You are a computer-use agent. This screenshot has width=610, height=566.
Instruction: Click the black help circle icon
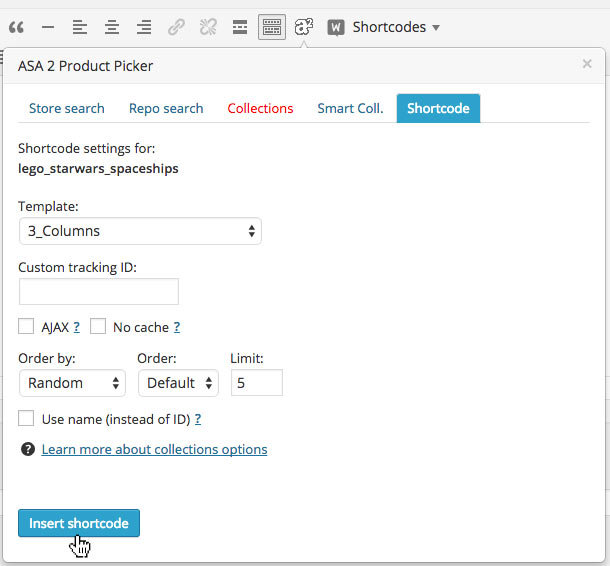28,449
